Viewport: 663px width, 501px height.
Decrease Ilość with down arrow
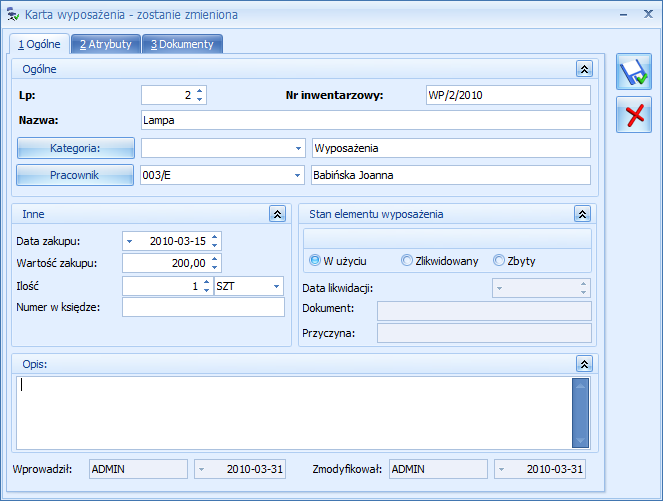(206, 290)
